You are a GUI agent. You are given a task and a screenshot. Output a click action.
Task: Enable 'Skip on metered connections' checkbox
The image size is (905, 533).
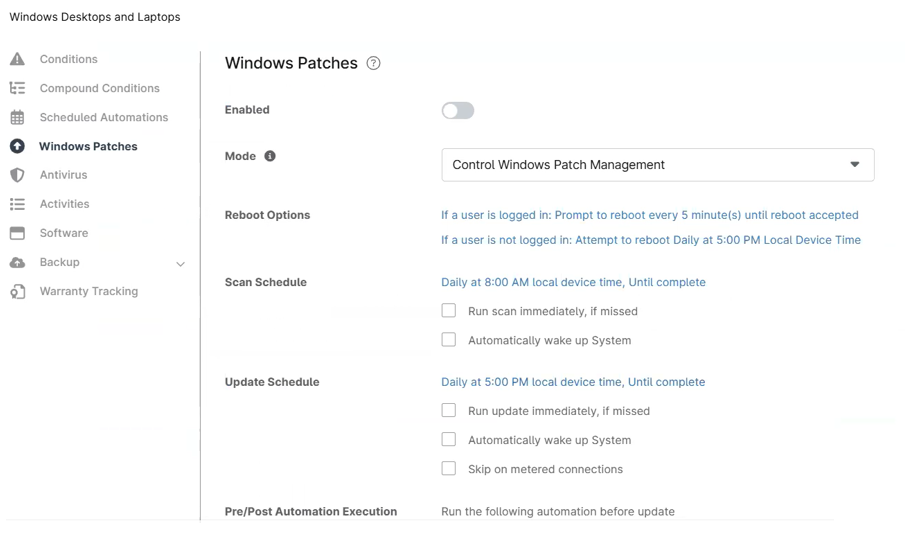pos(449,468)
